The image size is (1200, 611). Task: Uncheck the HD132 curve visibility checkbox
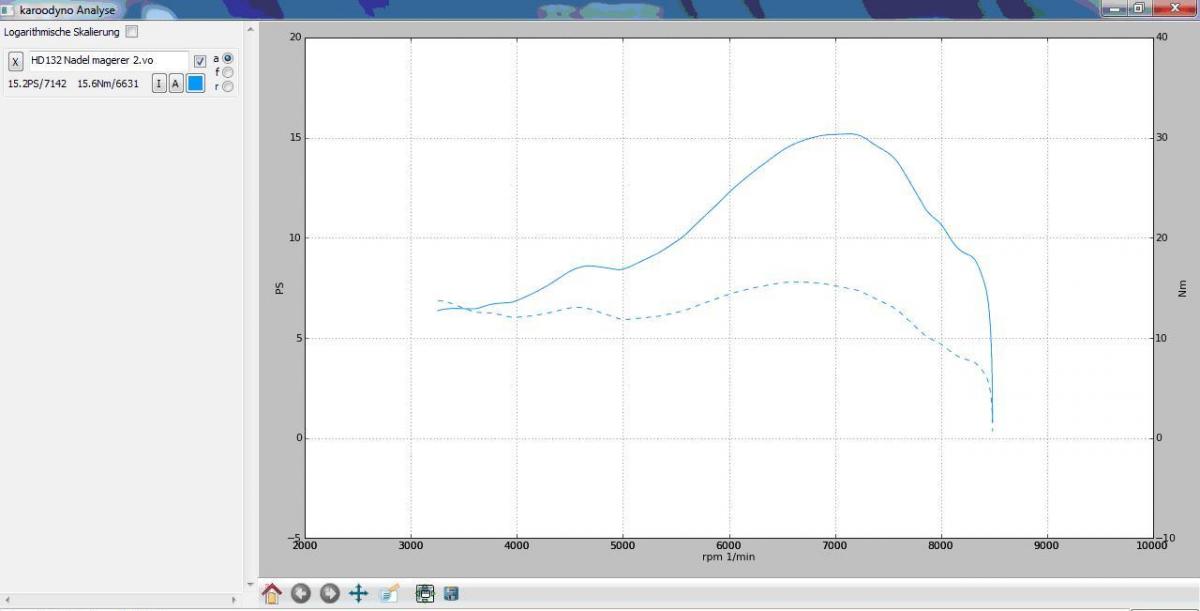pos(200,62)
